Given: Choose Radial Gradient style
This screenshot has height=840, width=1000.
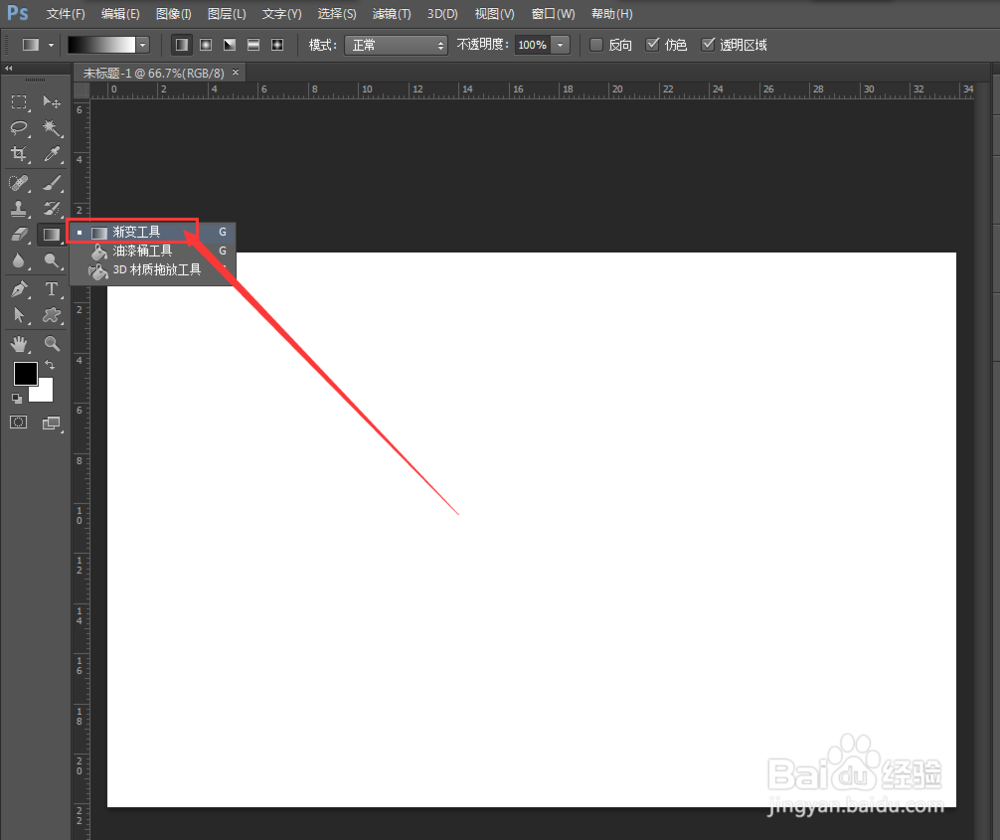Looking at the screenshot, I should pos(206,45).
